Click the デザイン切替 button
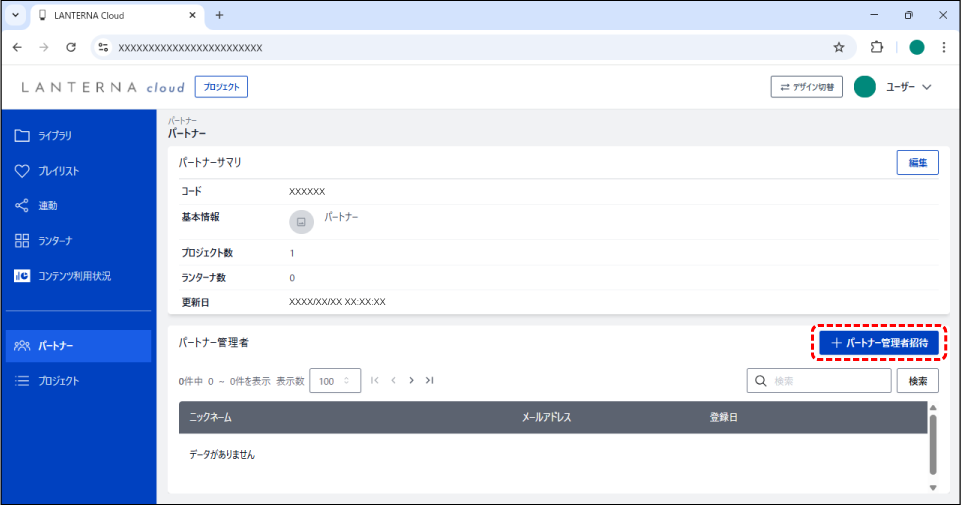Viewport: 961px width, 505px height. click(x=806, y=88)
